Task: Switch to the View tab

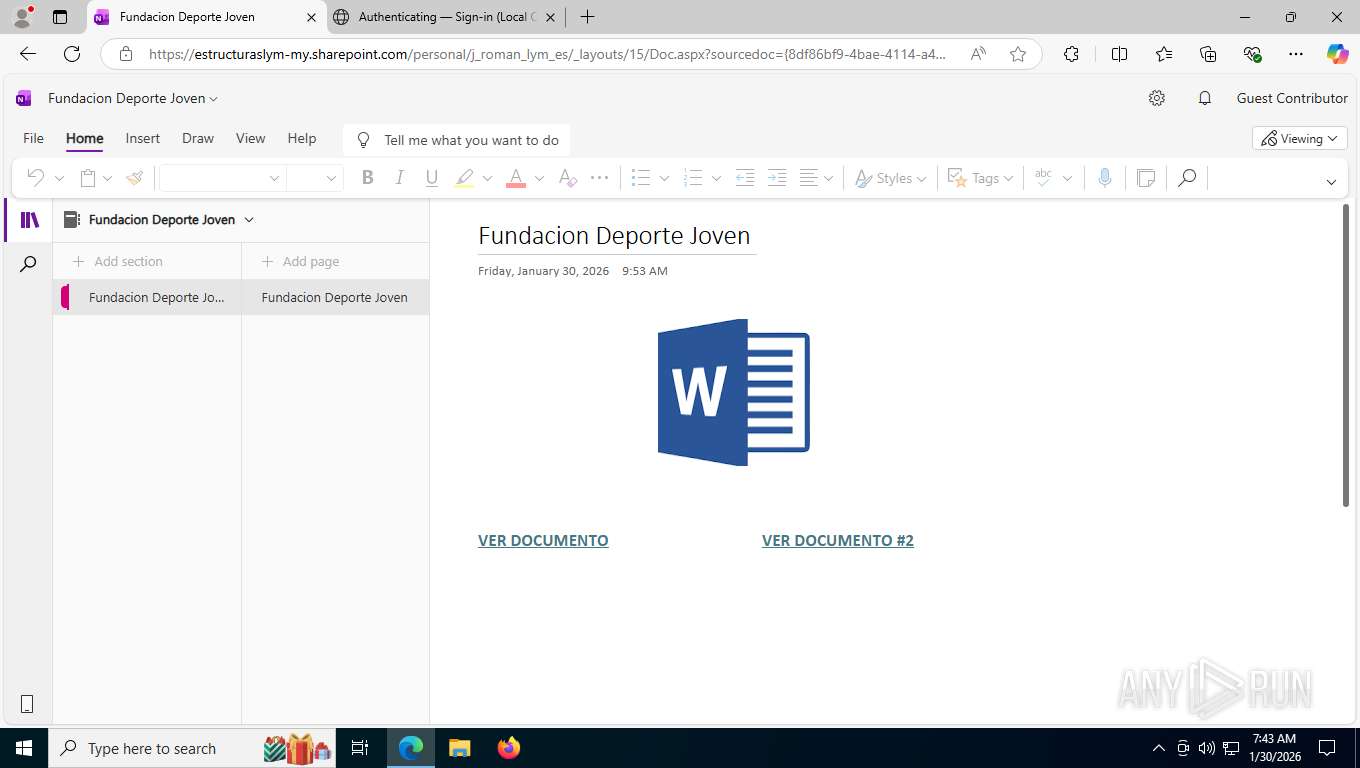Action: (x=250, y=139)
